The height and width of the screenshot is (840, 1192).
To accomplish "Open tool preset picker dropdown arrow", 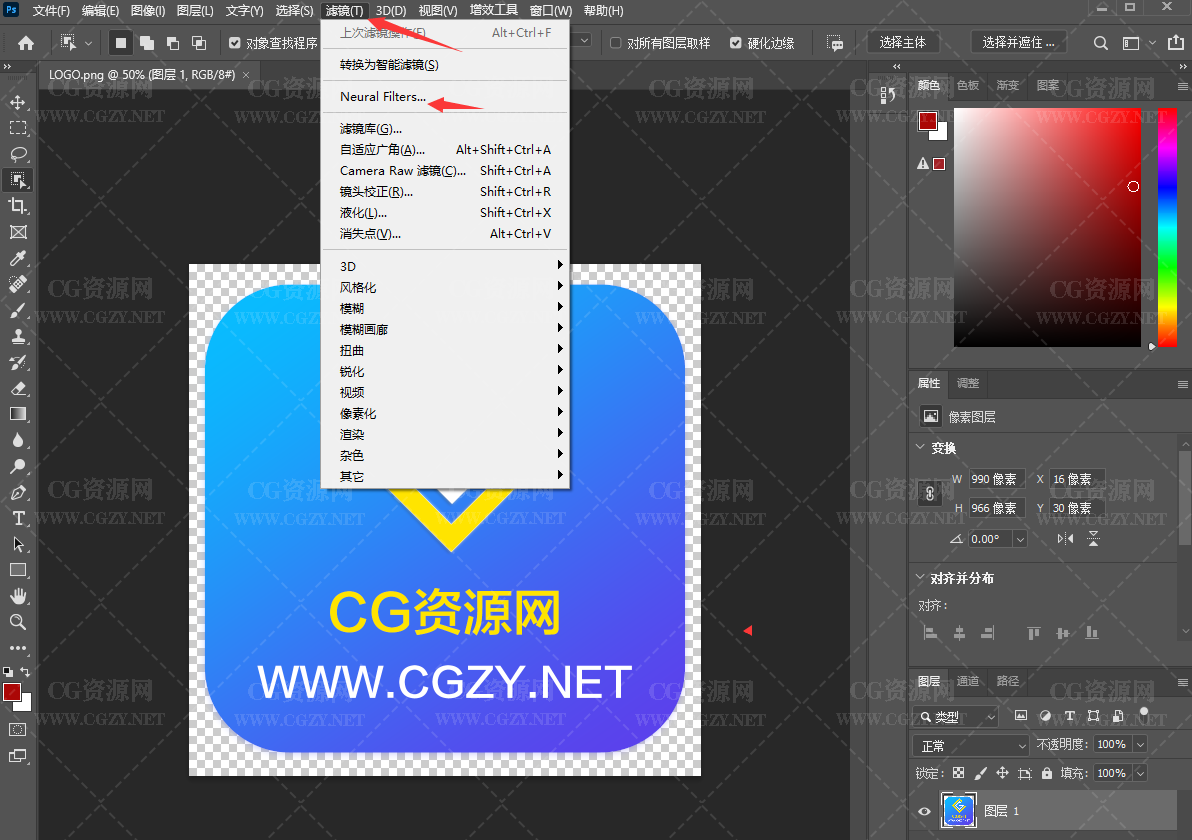I will [x=88, y=43].
